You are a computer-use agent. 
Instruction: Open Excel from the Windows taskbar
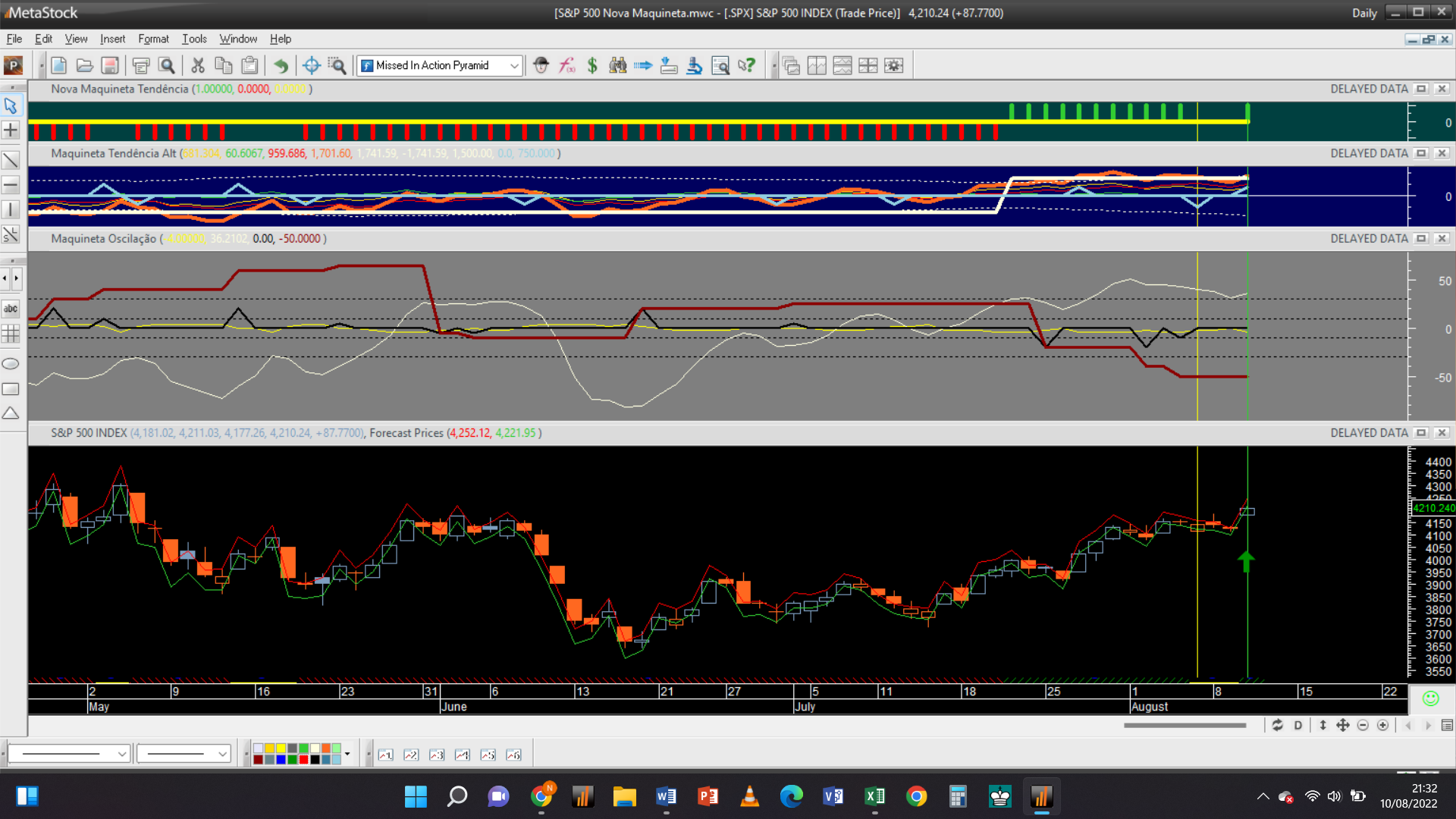point(874,796)
